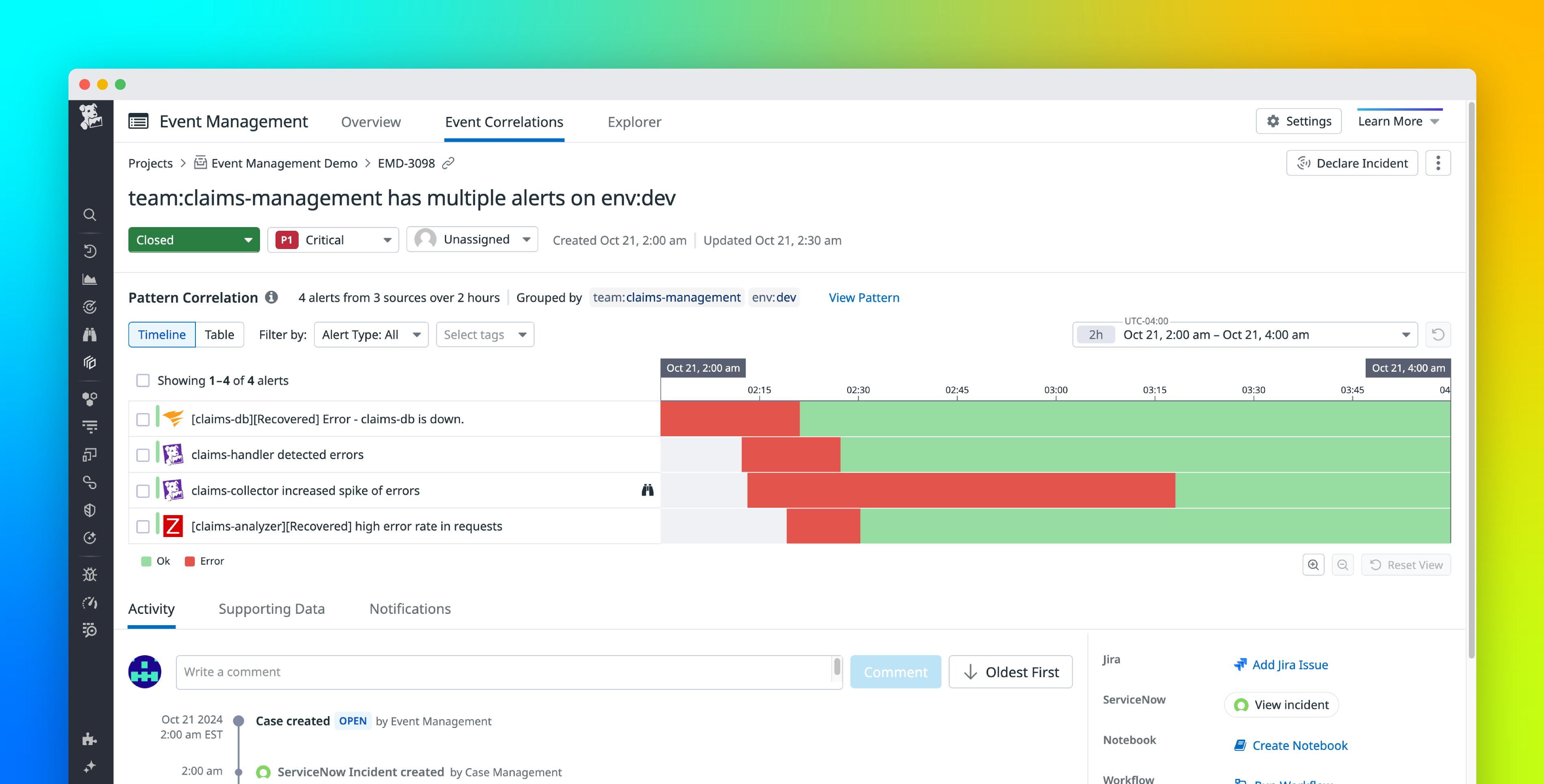This screenshot has width=1544, height=784.
Task: Switch to the Supporting Data tab
Action: (271, 609)
